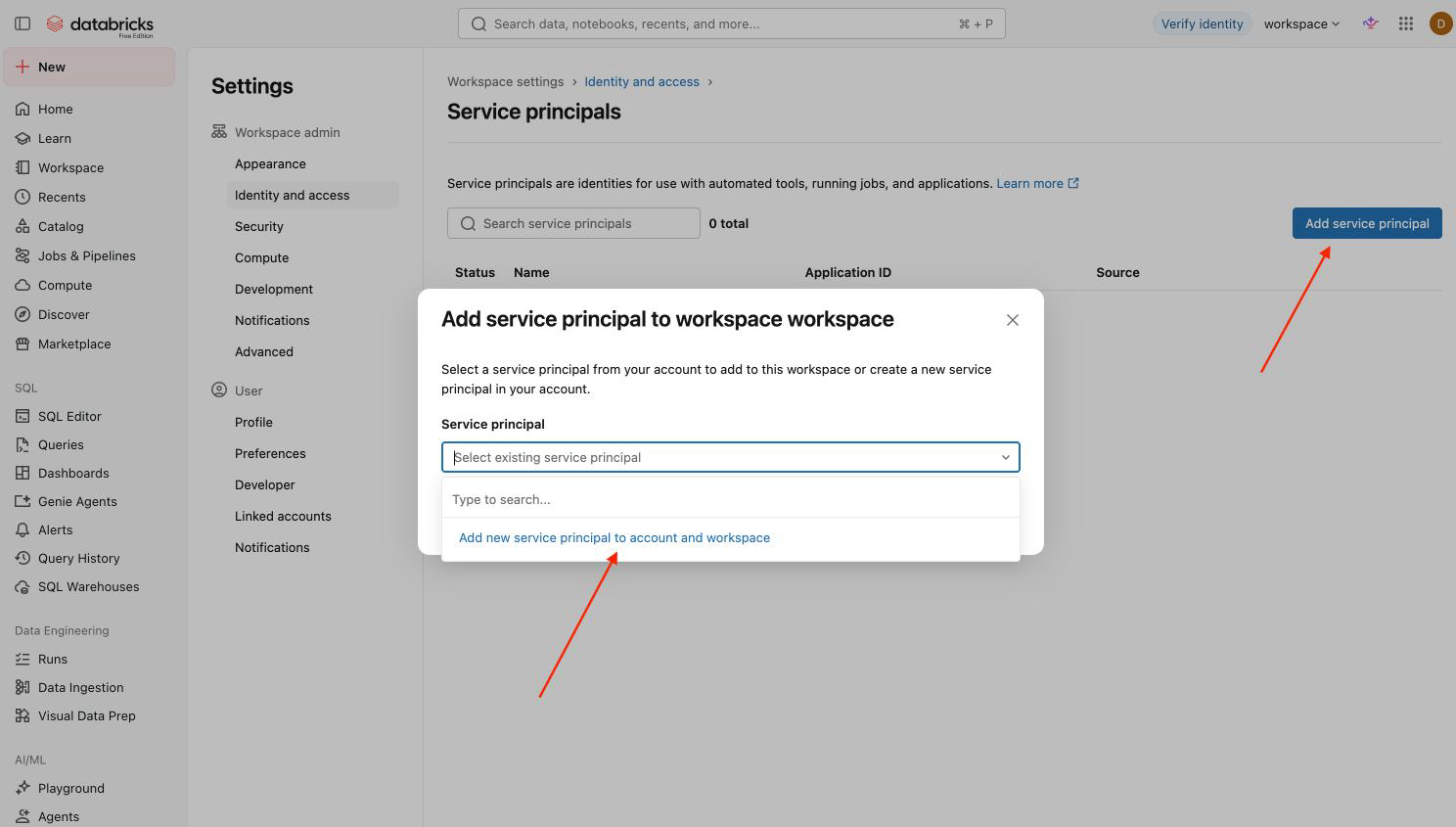Screen dimensions: 1456x827
Task: Click the service principal dropdown chevron
Action: pyautogui.click(x=1005, y=457)
